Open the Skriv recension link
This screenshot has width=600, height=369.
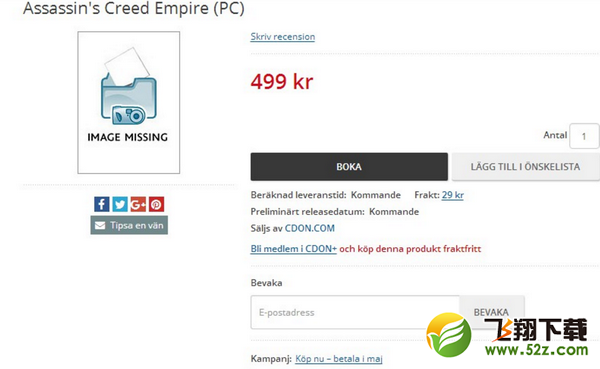283,37
